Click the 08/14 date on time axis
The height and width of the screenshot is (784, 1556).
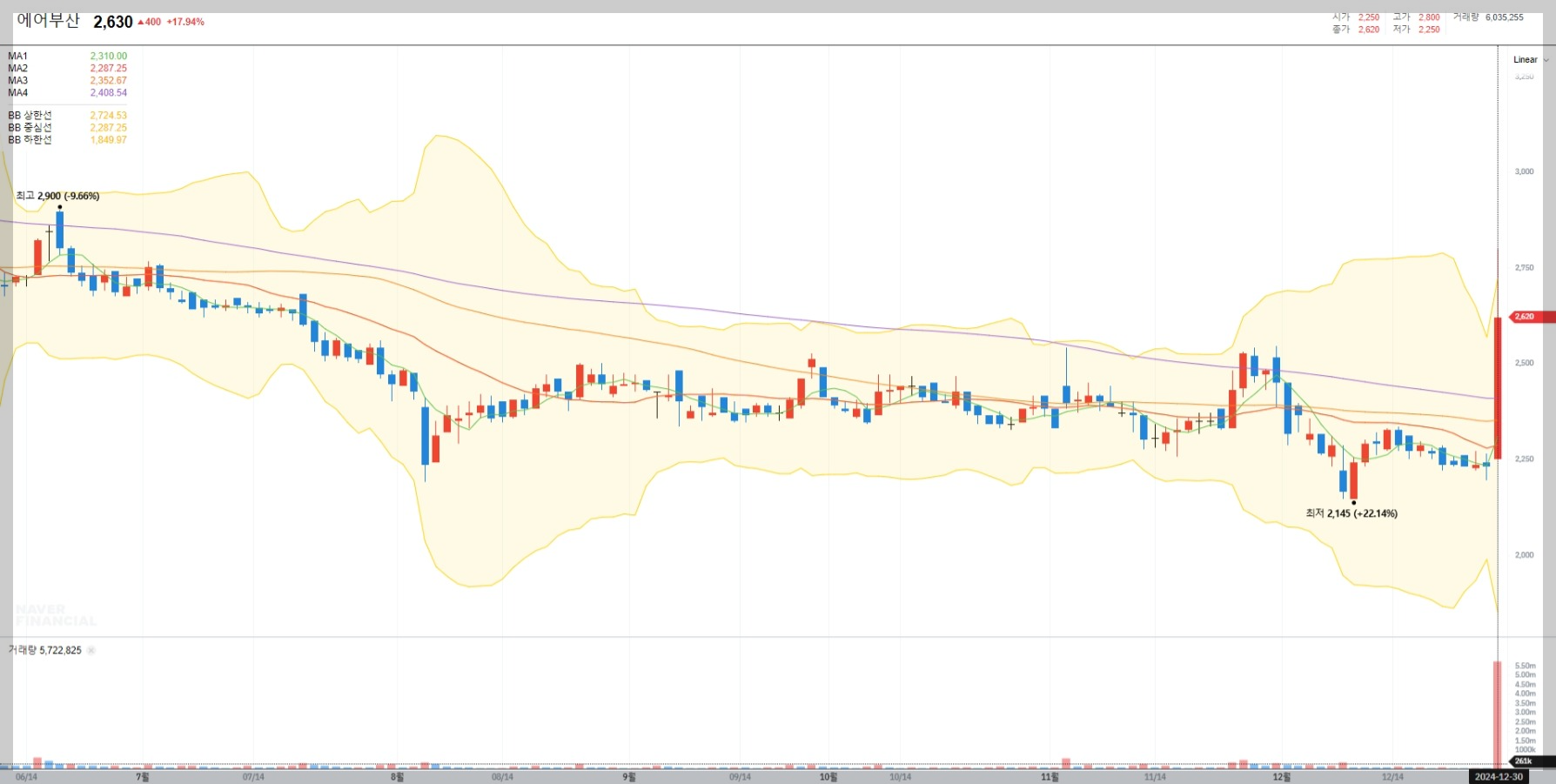pyautogui.click(x=502, y=777)
